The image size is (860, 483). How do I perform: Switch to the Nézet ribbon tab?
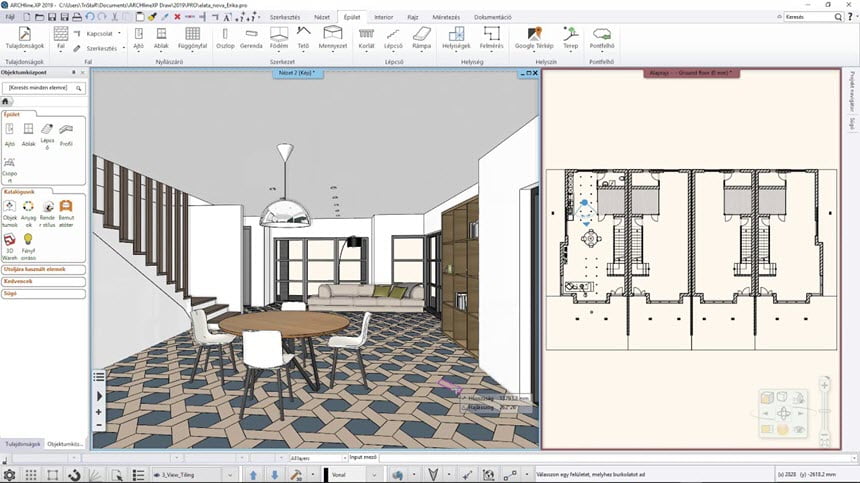point(322,18)
